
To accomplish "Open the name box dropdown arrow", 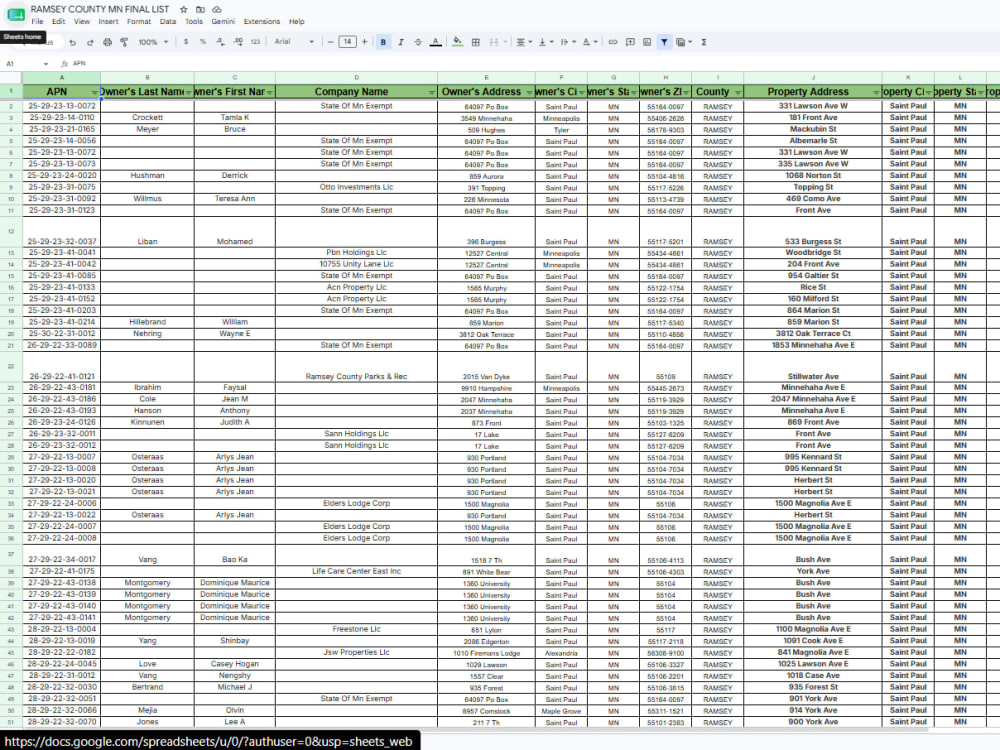I will pos(46,64).
